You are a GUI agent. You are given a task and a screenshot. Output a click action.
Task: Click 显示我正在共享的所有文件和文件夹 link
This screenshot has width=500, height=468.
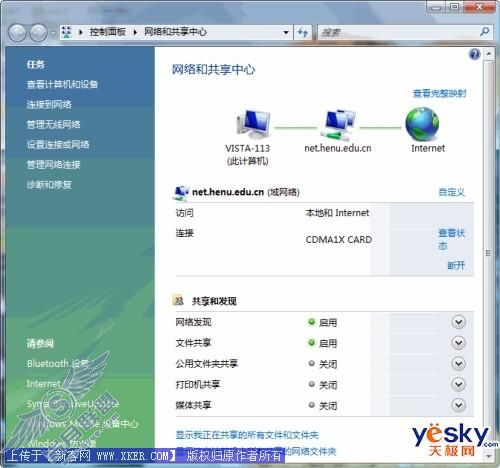coord(247,435)
